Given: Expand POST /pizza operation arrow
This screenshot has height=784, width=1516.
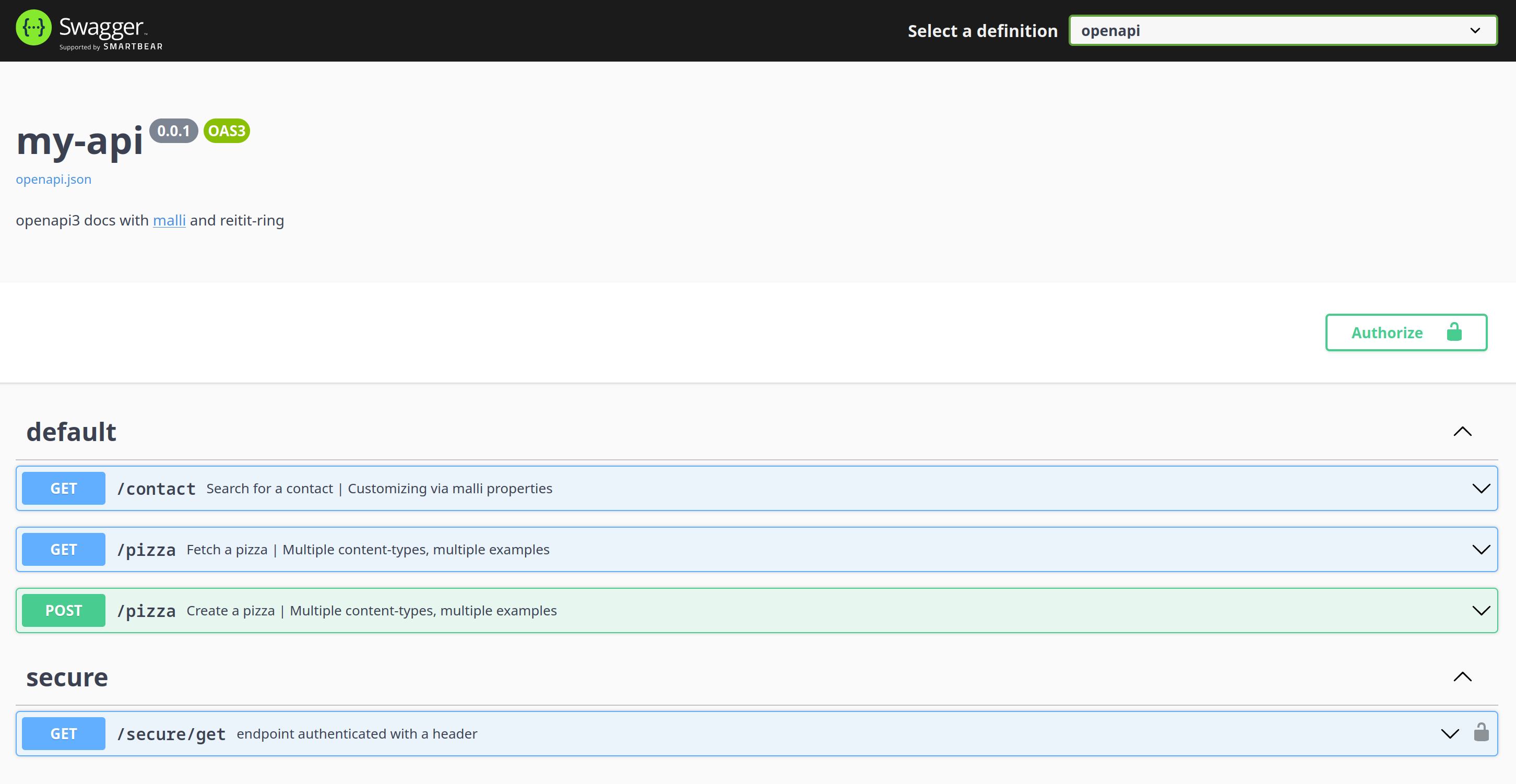Looking at the screenshot, I should [1481, 610].
